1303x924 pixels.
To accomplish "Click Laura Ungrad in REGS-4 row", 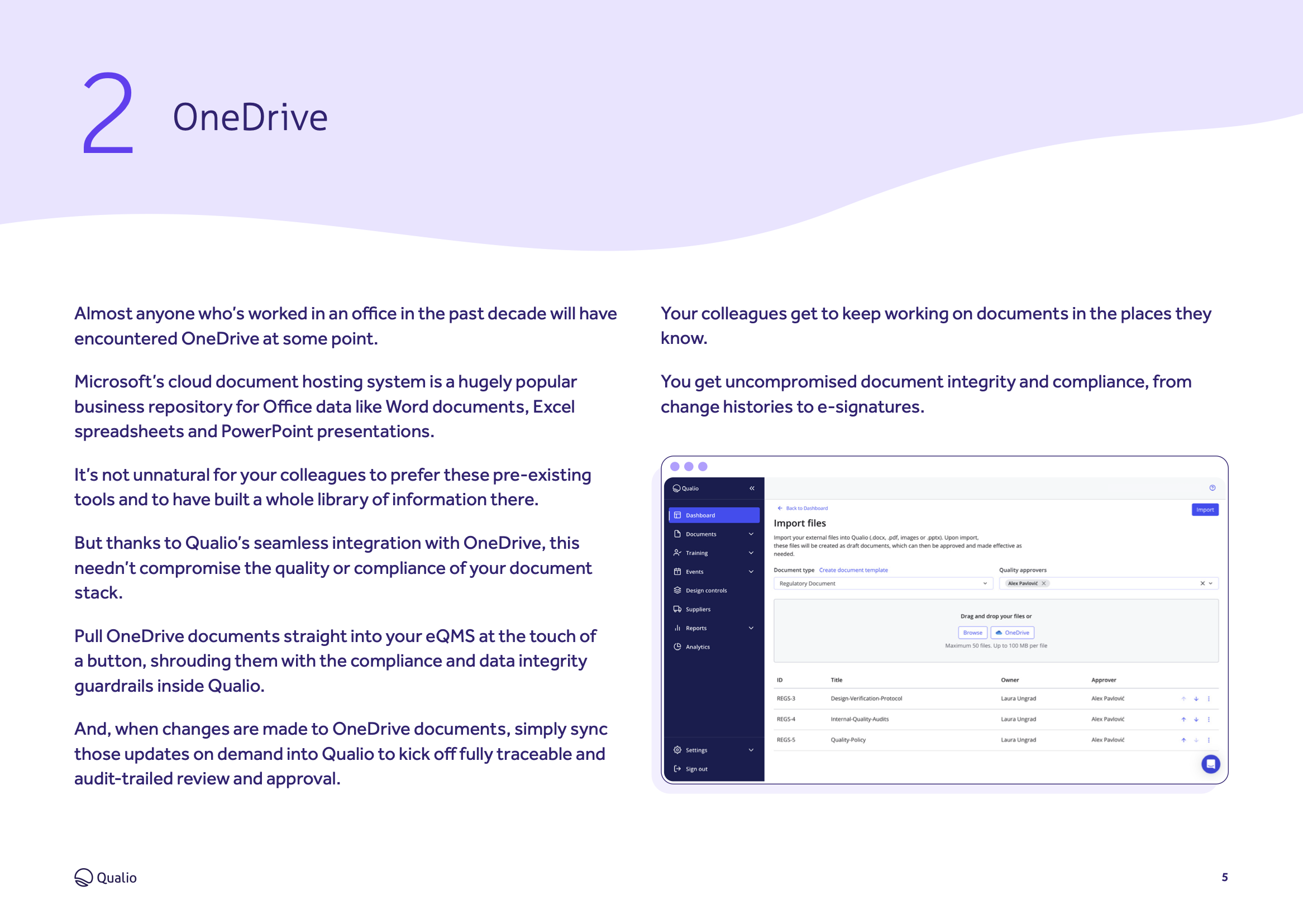I will click(x=1018, y=719).
